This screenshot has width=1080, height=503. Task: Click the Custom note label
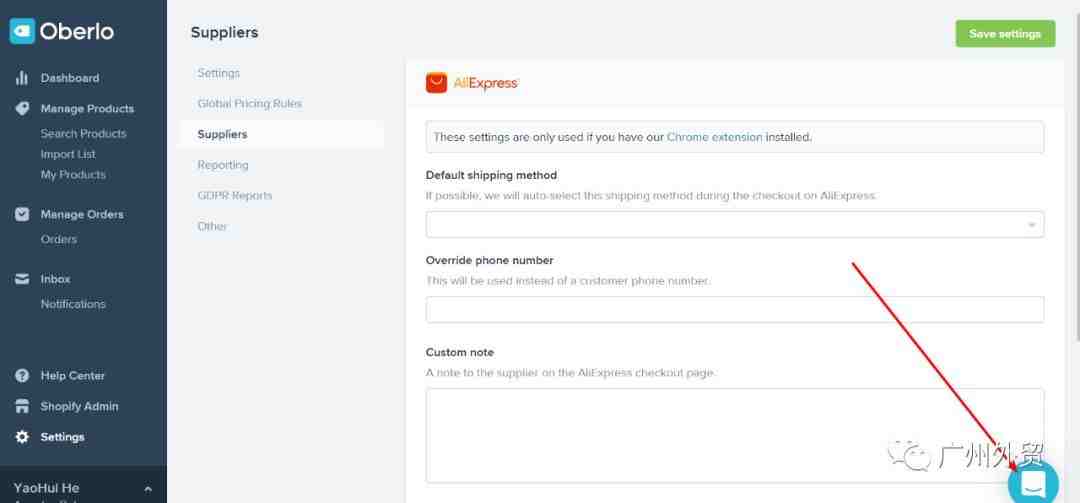tap(459, 352)
